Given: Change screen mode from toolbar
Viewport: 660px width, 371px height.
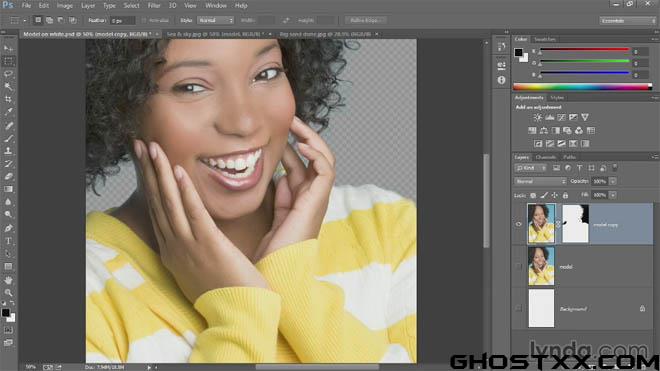Looking at the screenshot, I should pos(8,343).
